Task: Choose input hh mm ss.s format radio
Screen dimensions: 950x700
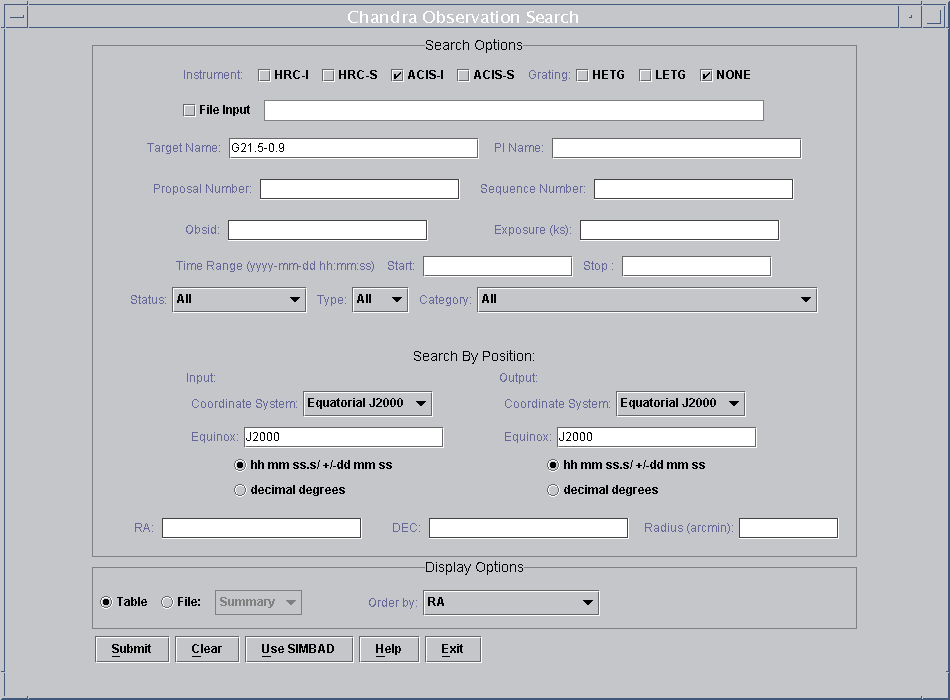Action: (240, 465)
